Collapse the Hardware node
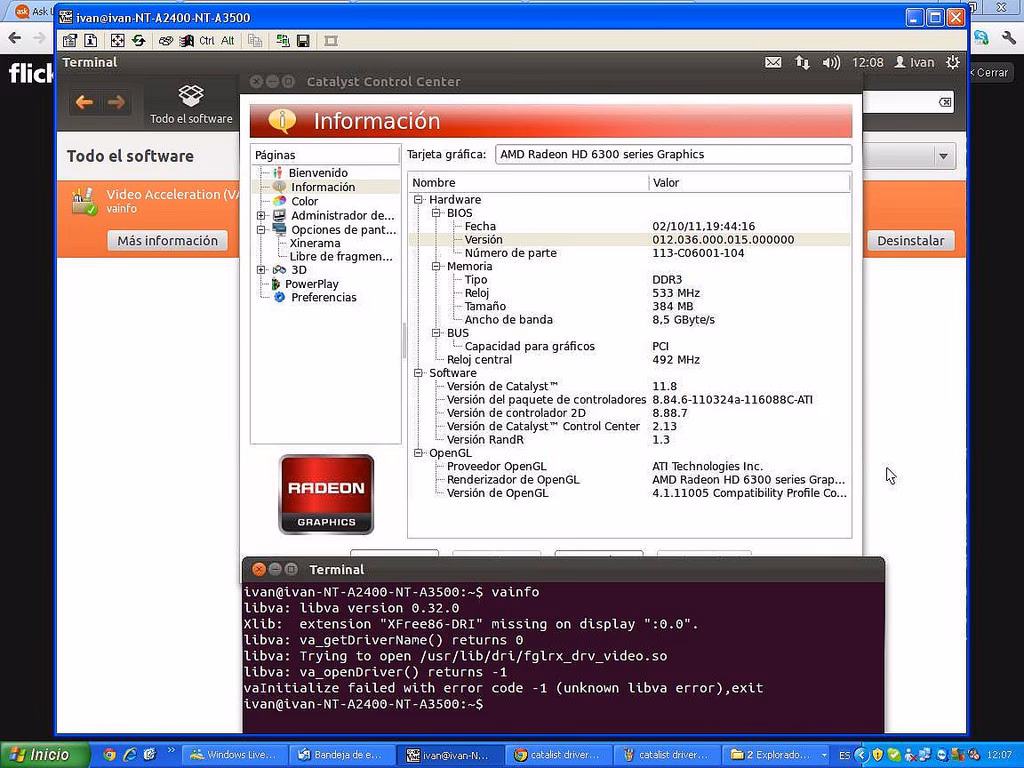The width and height of the screenshot is (1024, 768). [418, 200]
